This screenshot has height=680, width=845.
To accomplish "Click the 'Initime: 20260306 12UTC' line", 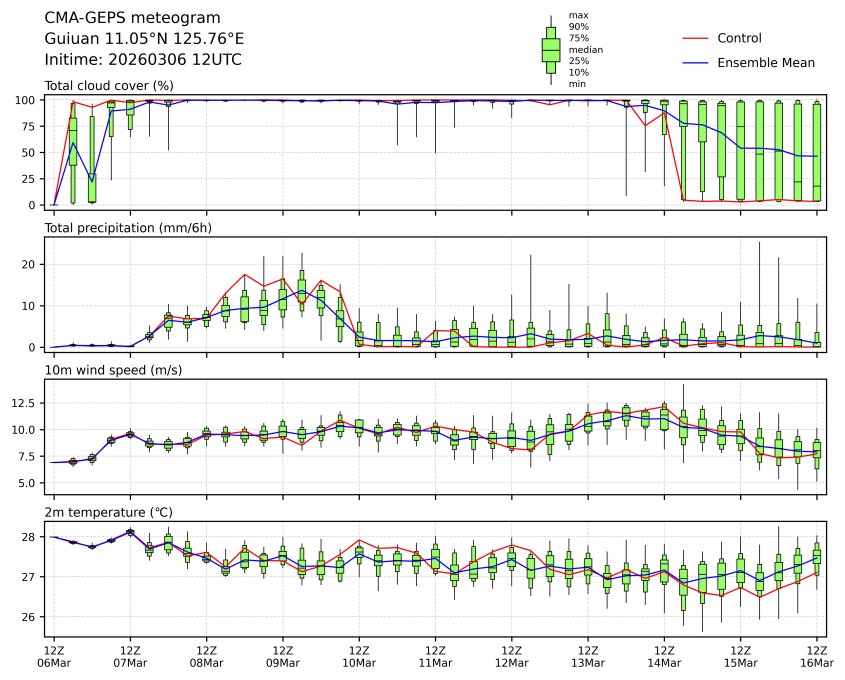I will pyautogui.click(x=143, y=59).
